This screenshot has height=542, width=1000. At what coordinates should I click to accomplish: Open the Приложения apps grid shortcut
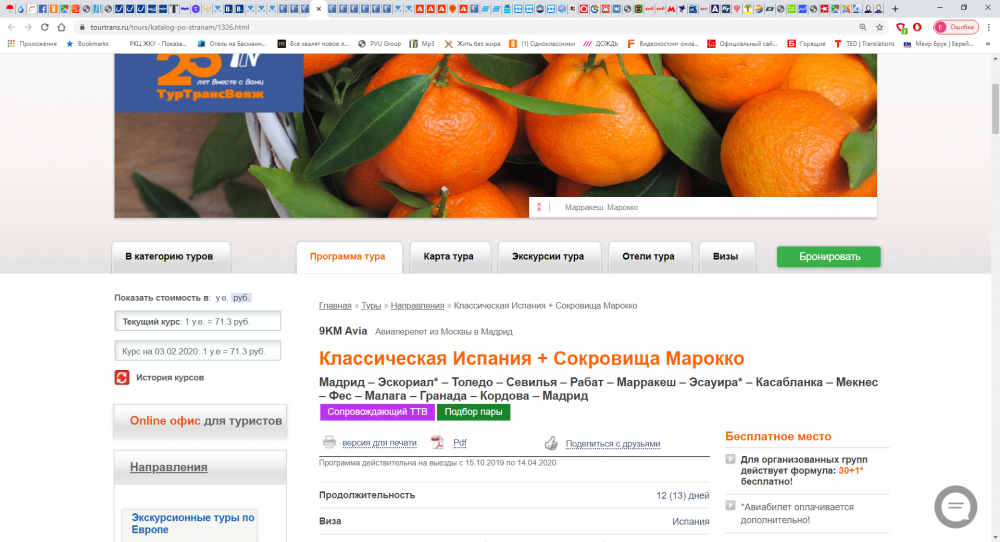pos(12,44)
